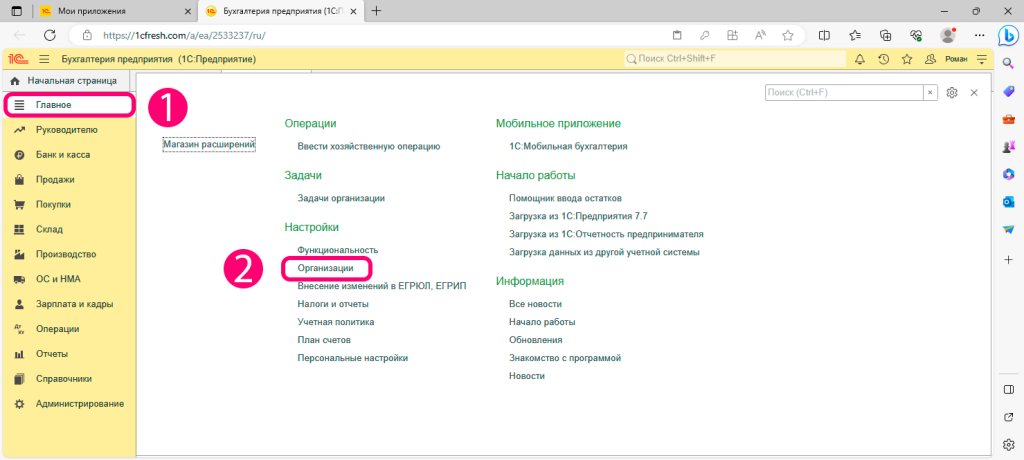Open Начало работы link under Информация

542,322
